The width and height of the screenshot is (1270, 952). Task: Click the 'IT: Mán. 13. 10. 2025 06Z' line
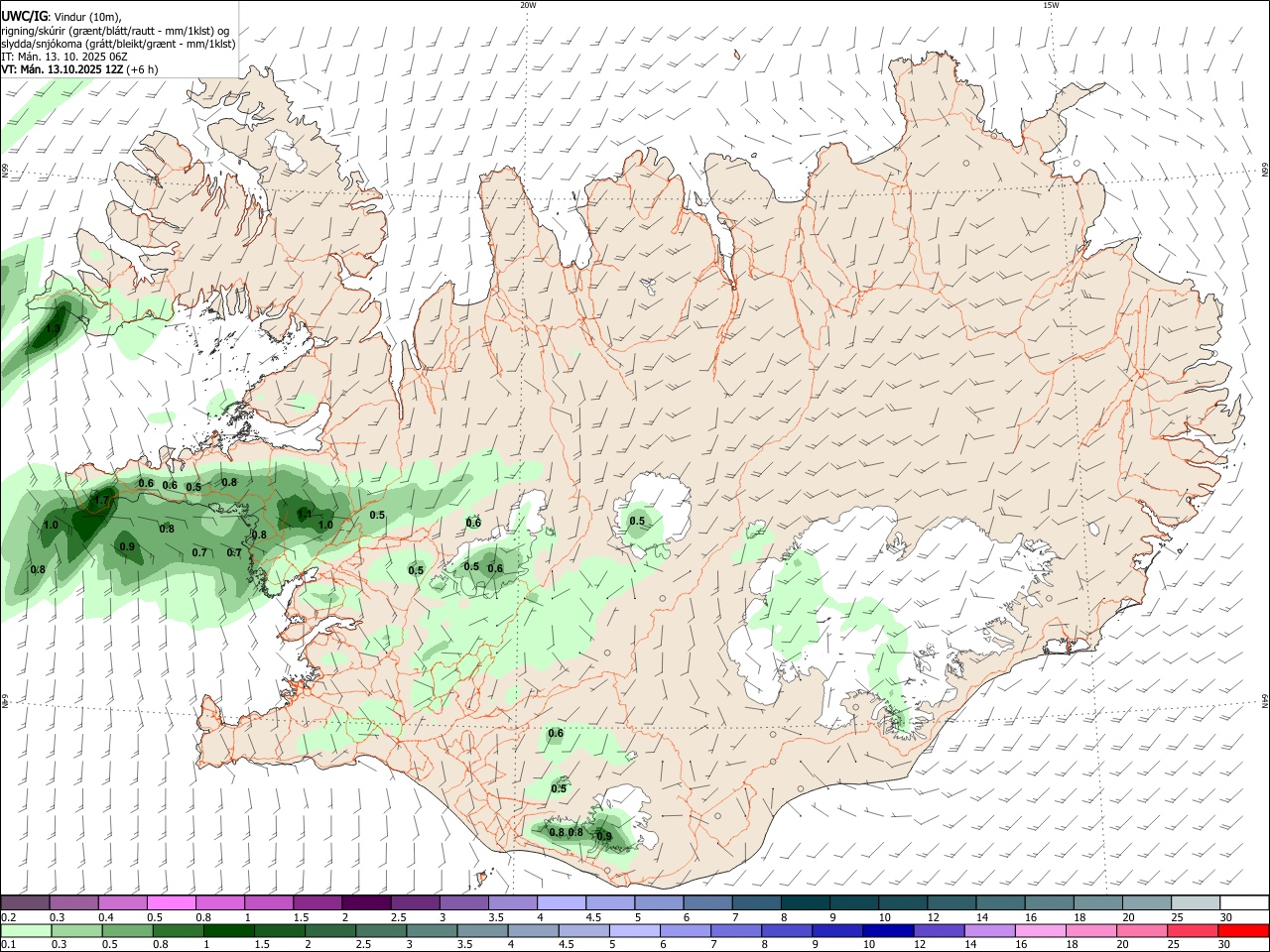(64, 57)
